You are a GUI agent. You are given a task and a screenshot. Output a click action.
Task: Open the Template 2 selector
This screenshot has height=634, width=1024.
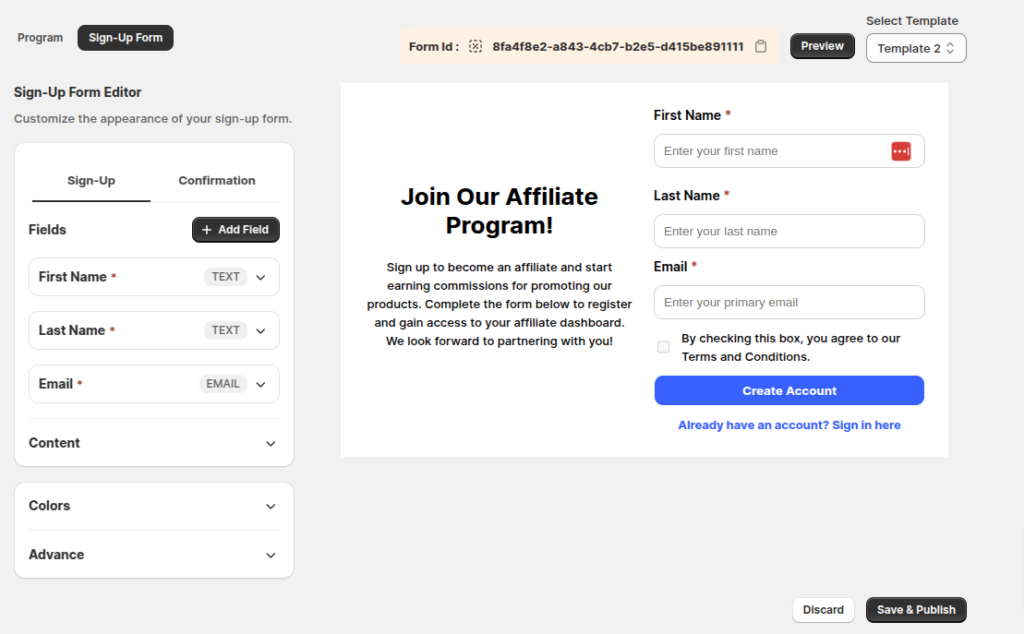(915, 47)
